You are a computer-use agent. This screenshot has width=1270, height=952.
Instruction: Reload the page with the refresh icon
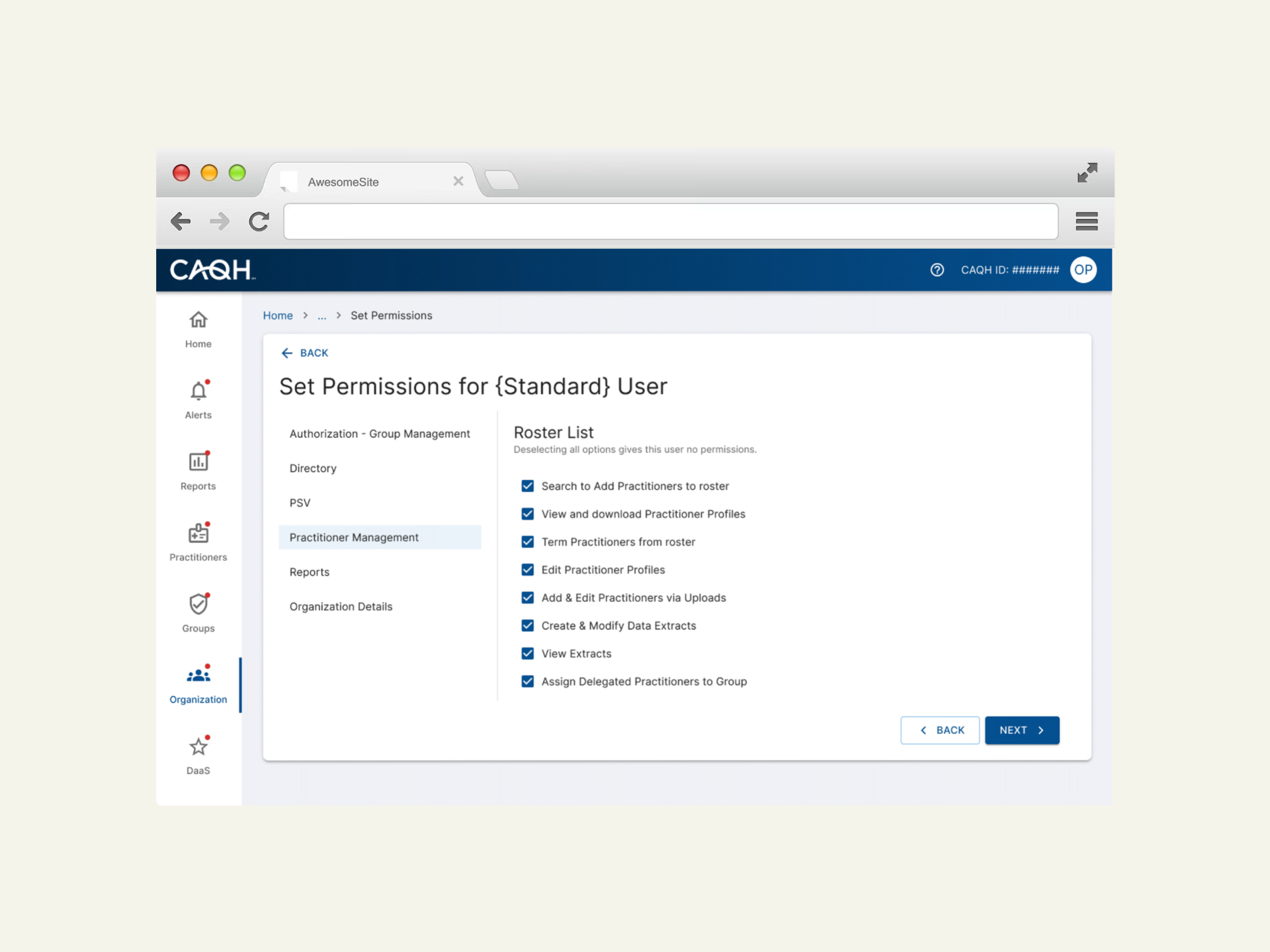click(x=259, y=221)
